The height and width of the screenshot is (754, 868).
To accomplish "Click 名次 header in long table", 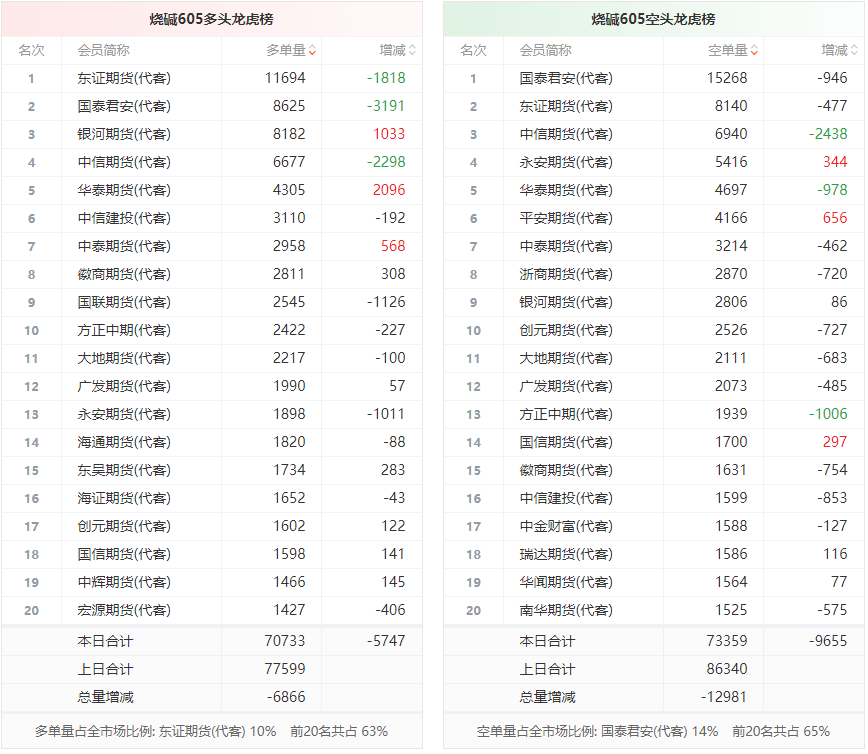I will tap(32, 50).
